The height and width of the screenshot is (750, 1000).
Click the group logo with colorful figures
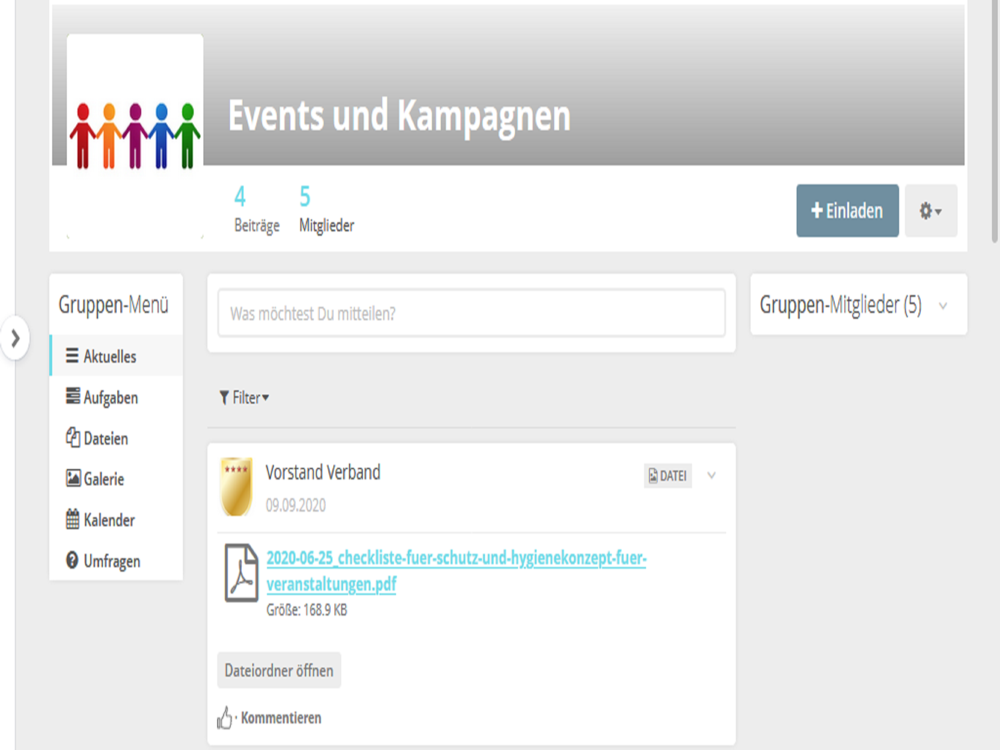[135, 136]
